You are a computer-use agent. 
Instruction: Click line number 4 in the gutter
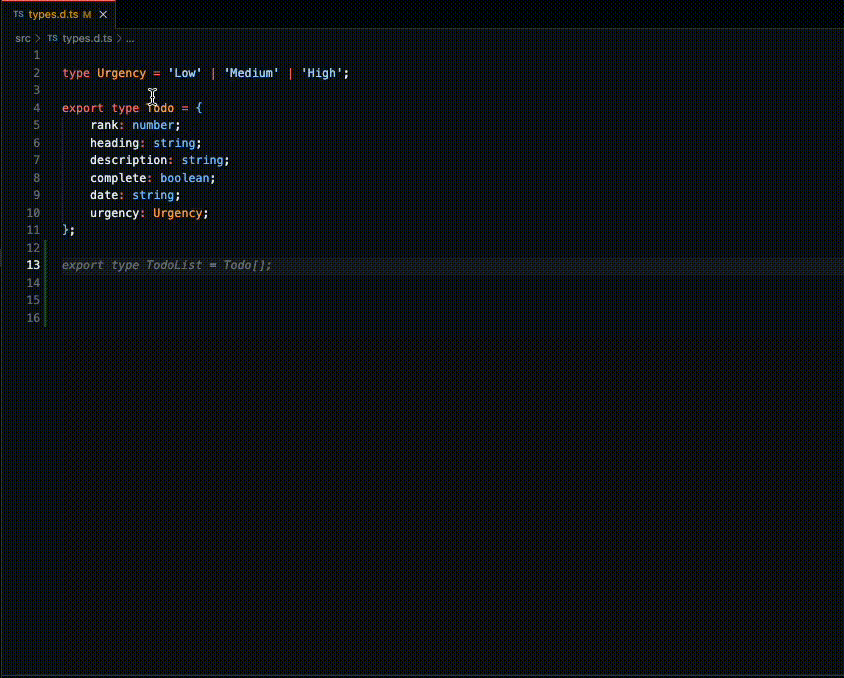[x=37, y=108]
